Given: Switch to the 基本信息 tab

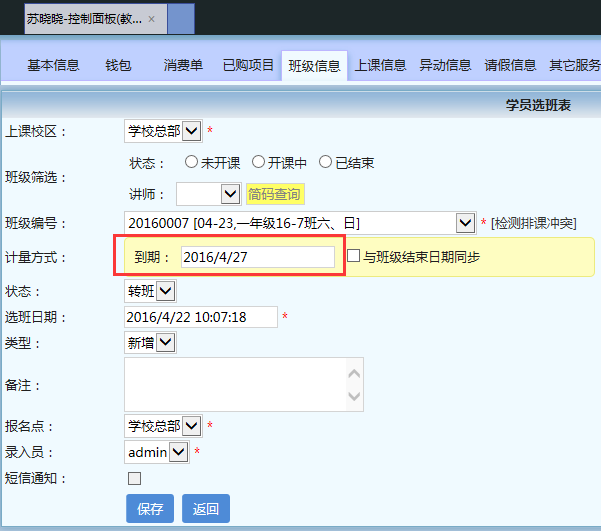Looking at the screenshot, I should pyautogui.click(x=53, y=65).
